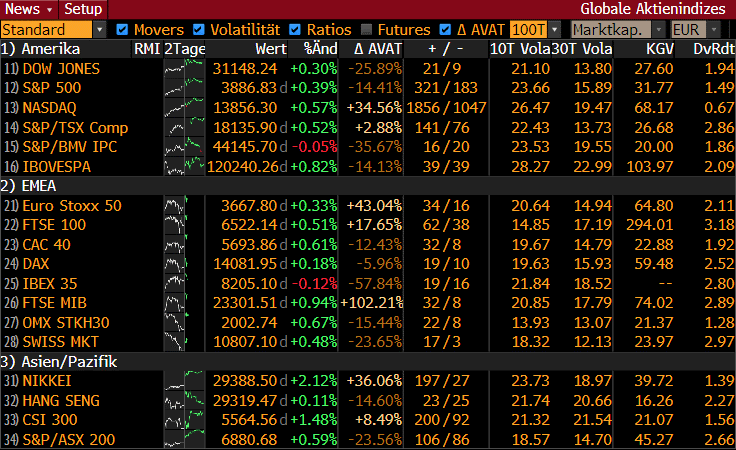Click the NASDAQ 2-day sparkline chart

(x=184, y=107)
